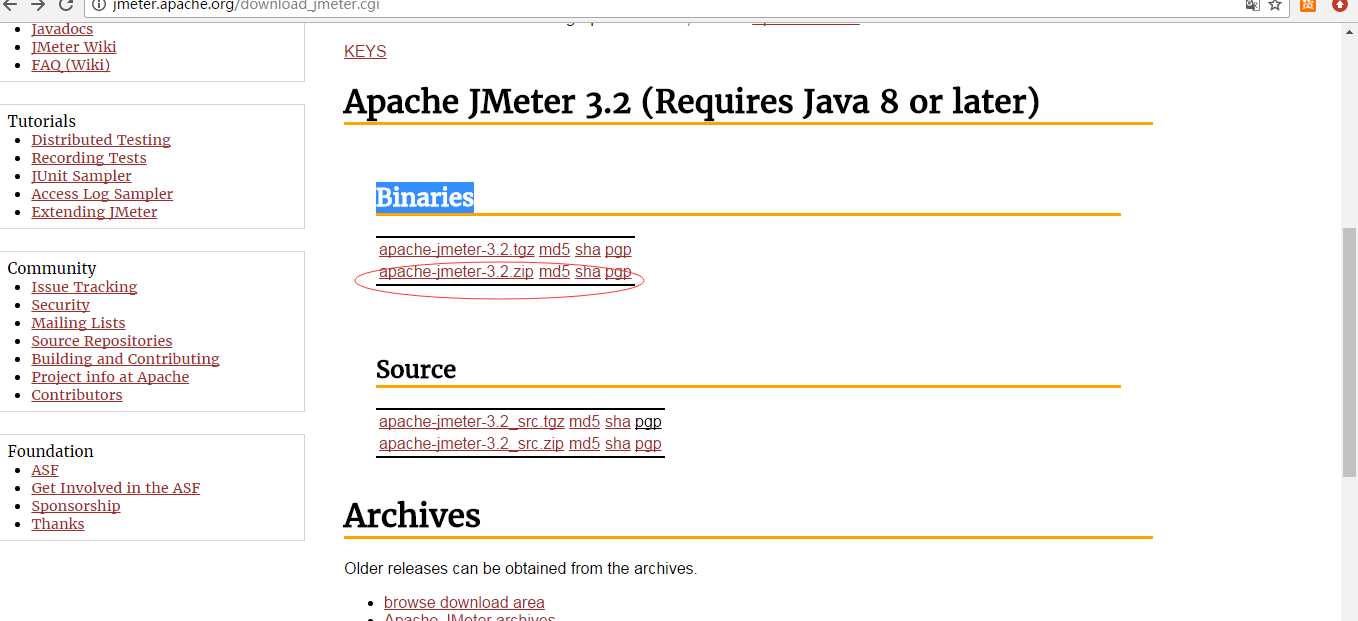Click the Tutorials sidebar heading

click(42, 121)
